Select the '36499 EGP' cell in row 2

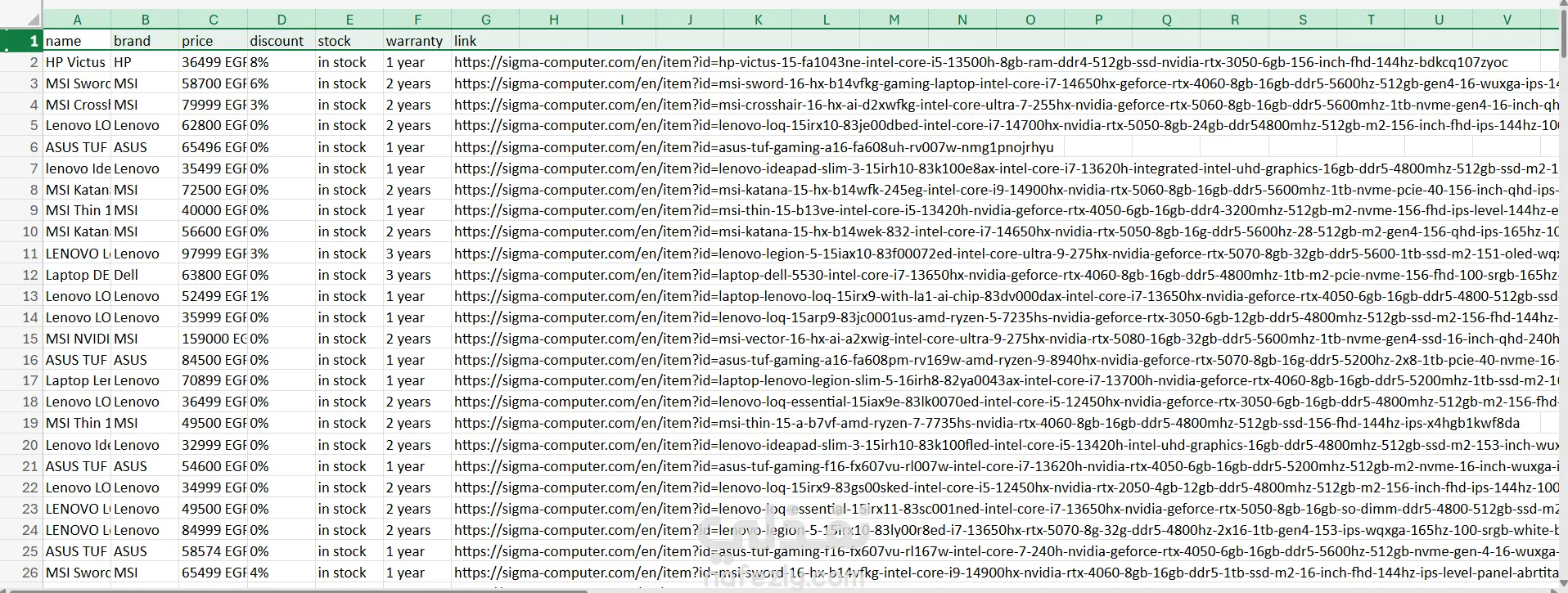(213, 62)
